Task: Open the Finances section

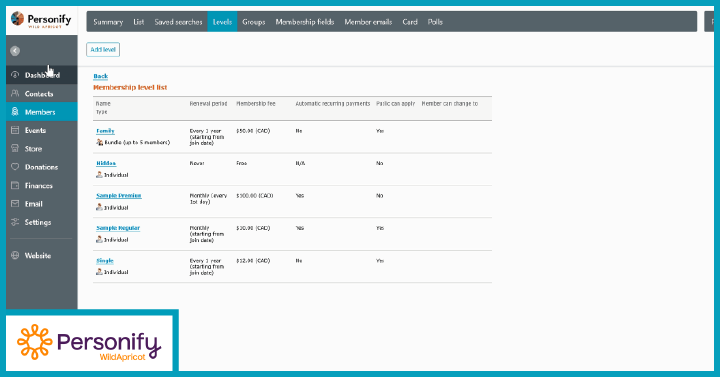Action: (x=39, y=186)
